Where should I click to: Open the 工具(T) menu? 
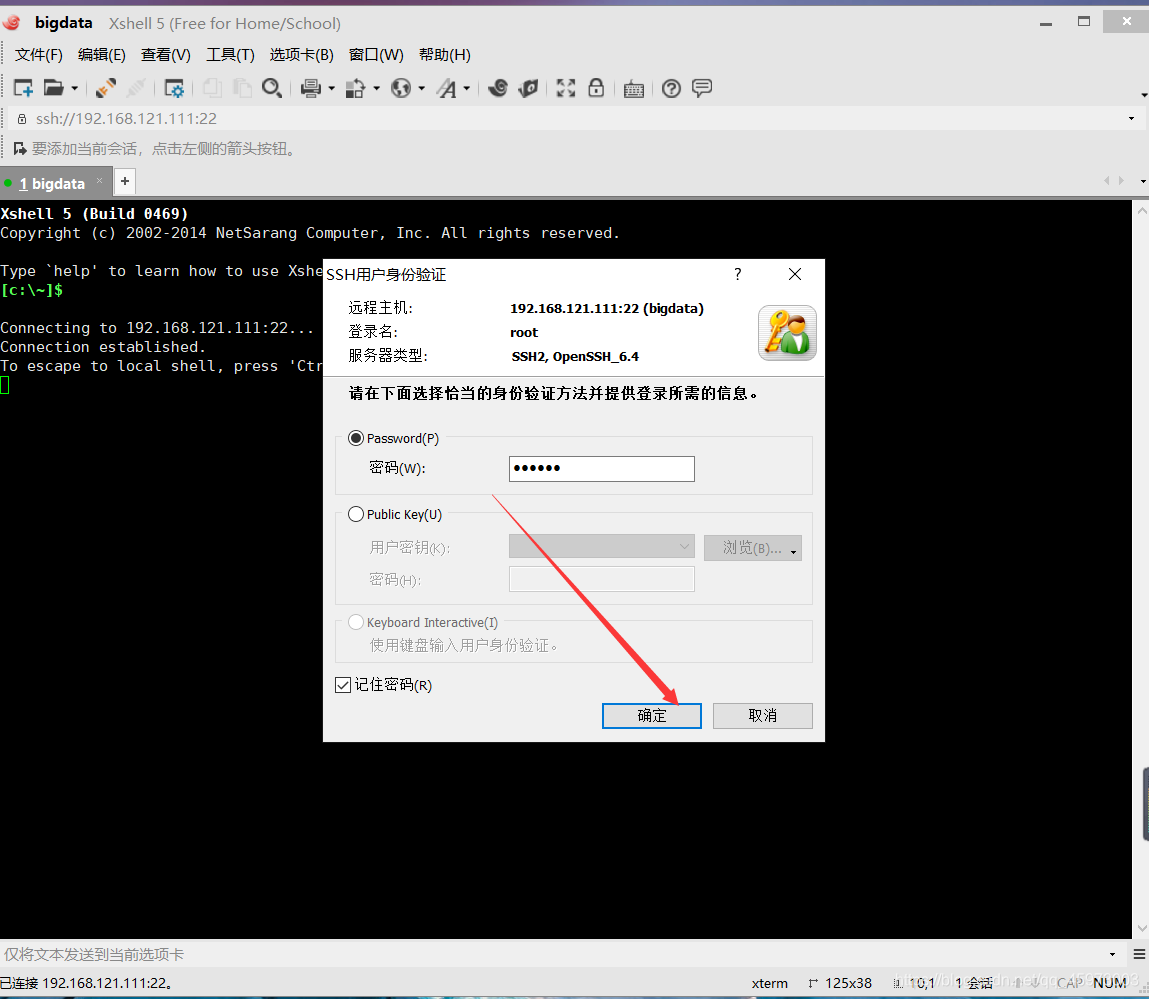pyautogui.click(x=230, y=55)
